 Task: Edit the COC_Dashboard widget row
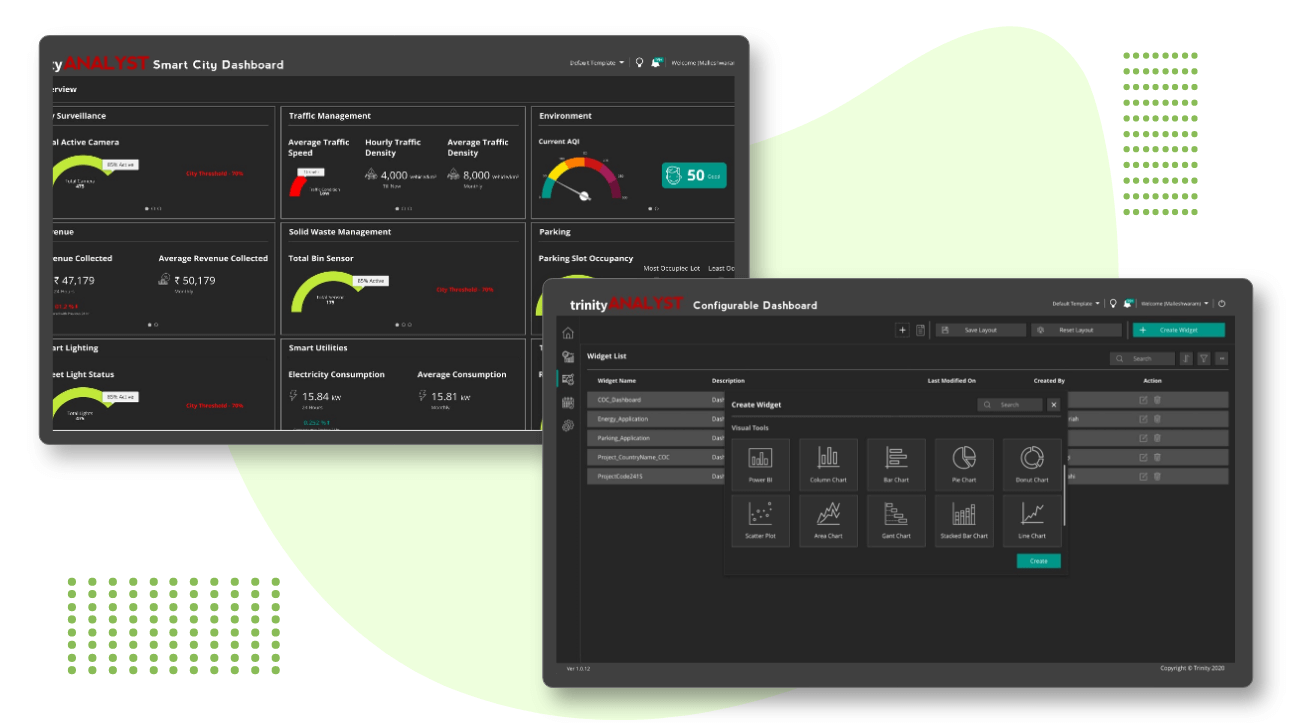point(1143,400)
